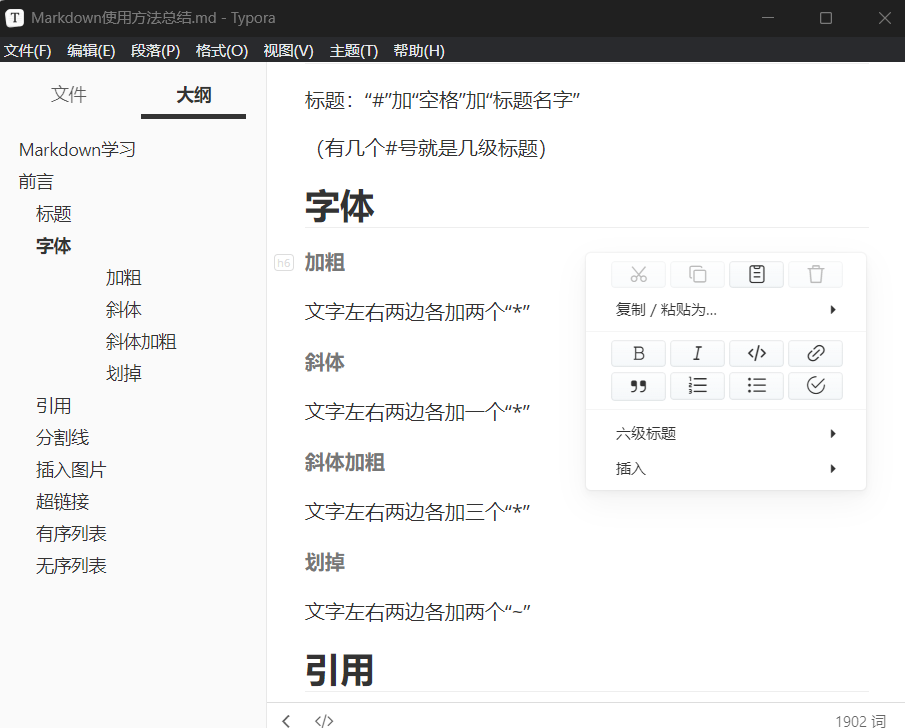This screenshot has height=728, width=905.
Task: Switch to the 文件 sidebar tab
Action: click(x=68, y=95)
